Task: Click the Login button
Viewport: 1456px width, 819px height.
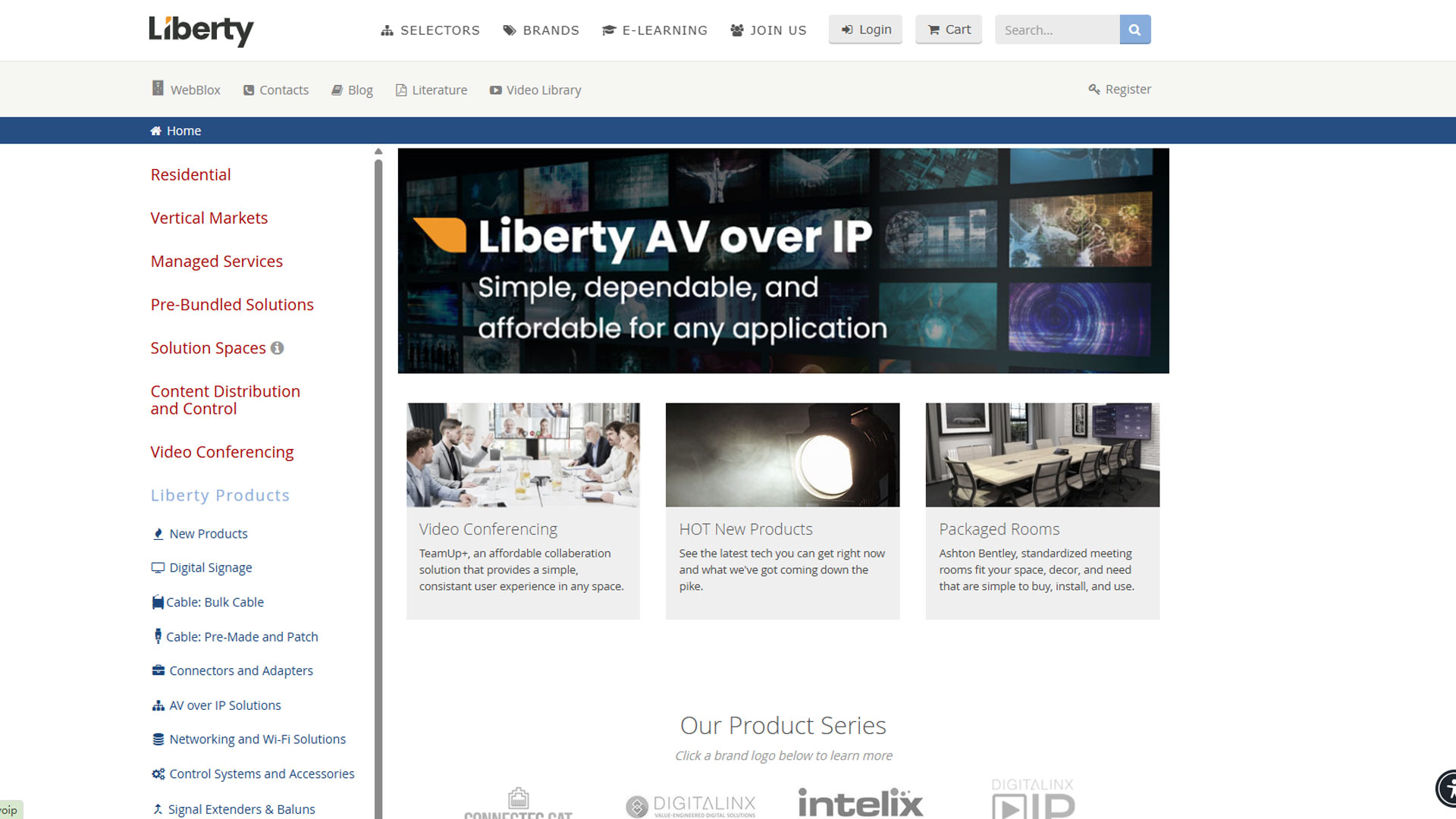Action: [x=865, y=30]
